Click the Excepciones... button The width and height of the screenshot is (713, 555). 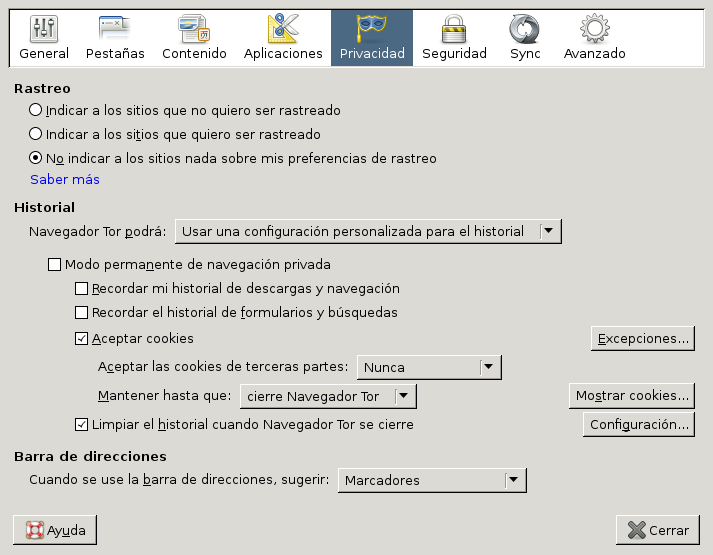point(643,339)
